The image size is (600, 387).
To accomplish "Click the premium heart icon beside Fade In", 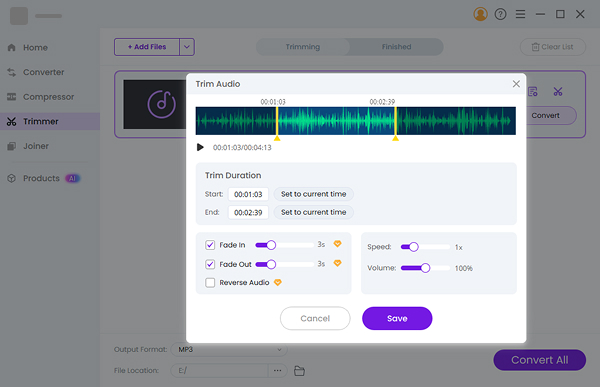I will point(337,244).
